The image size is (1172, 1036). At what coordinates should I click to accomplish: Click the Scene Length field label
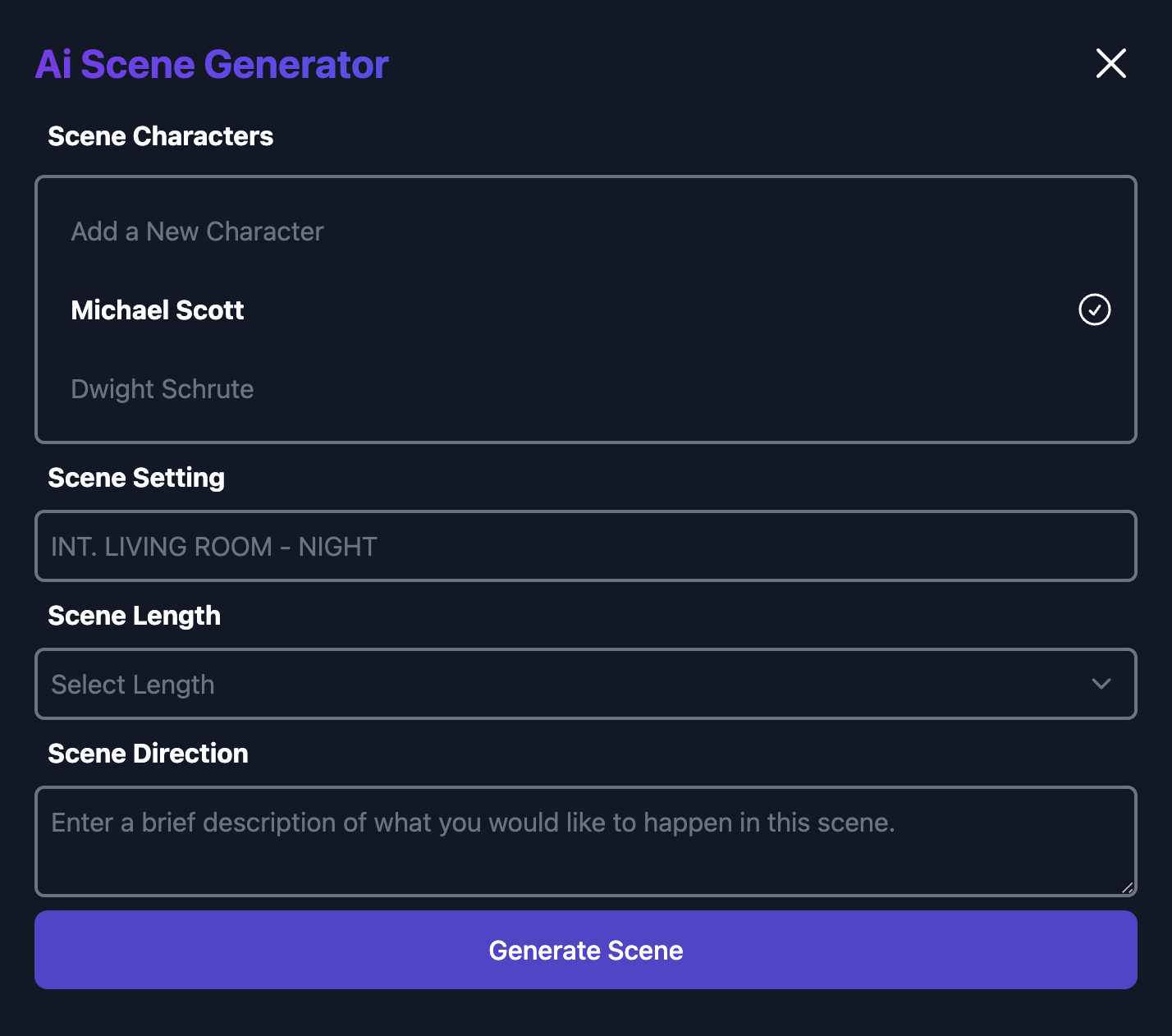[134, 616]
